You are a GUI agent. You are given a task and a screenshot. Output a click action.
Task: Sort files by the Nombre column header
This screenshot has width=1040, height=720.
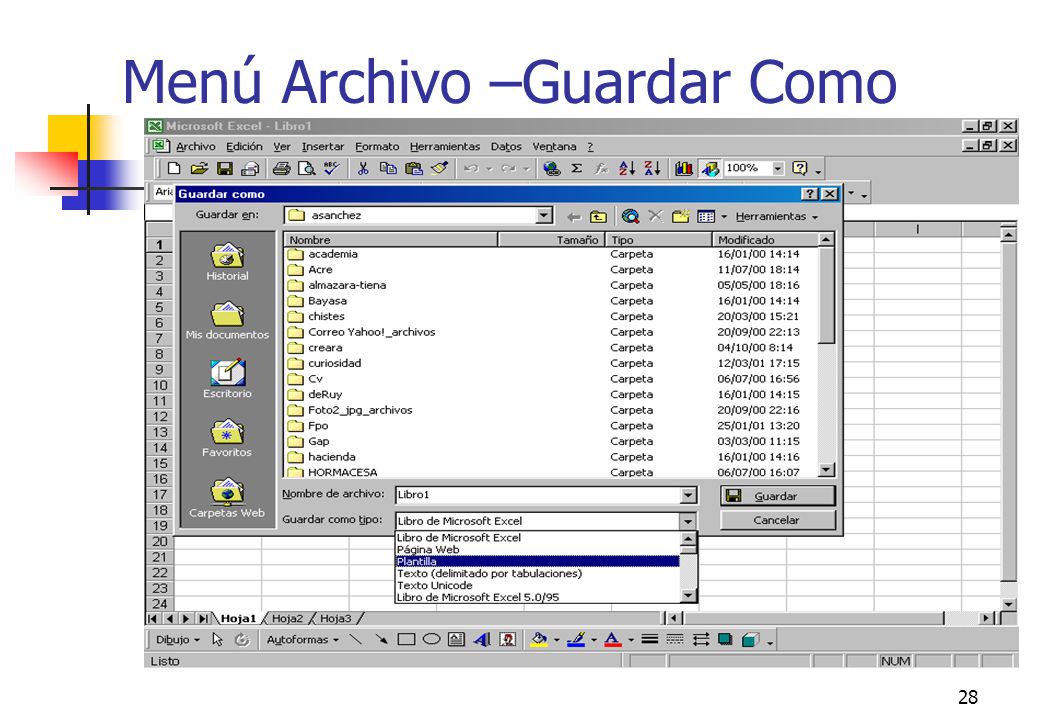pyautogui.click(x=391, y=240)
